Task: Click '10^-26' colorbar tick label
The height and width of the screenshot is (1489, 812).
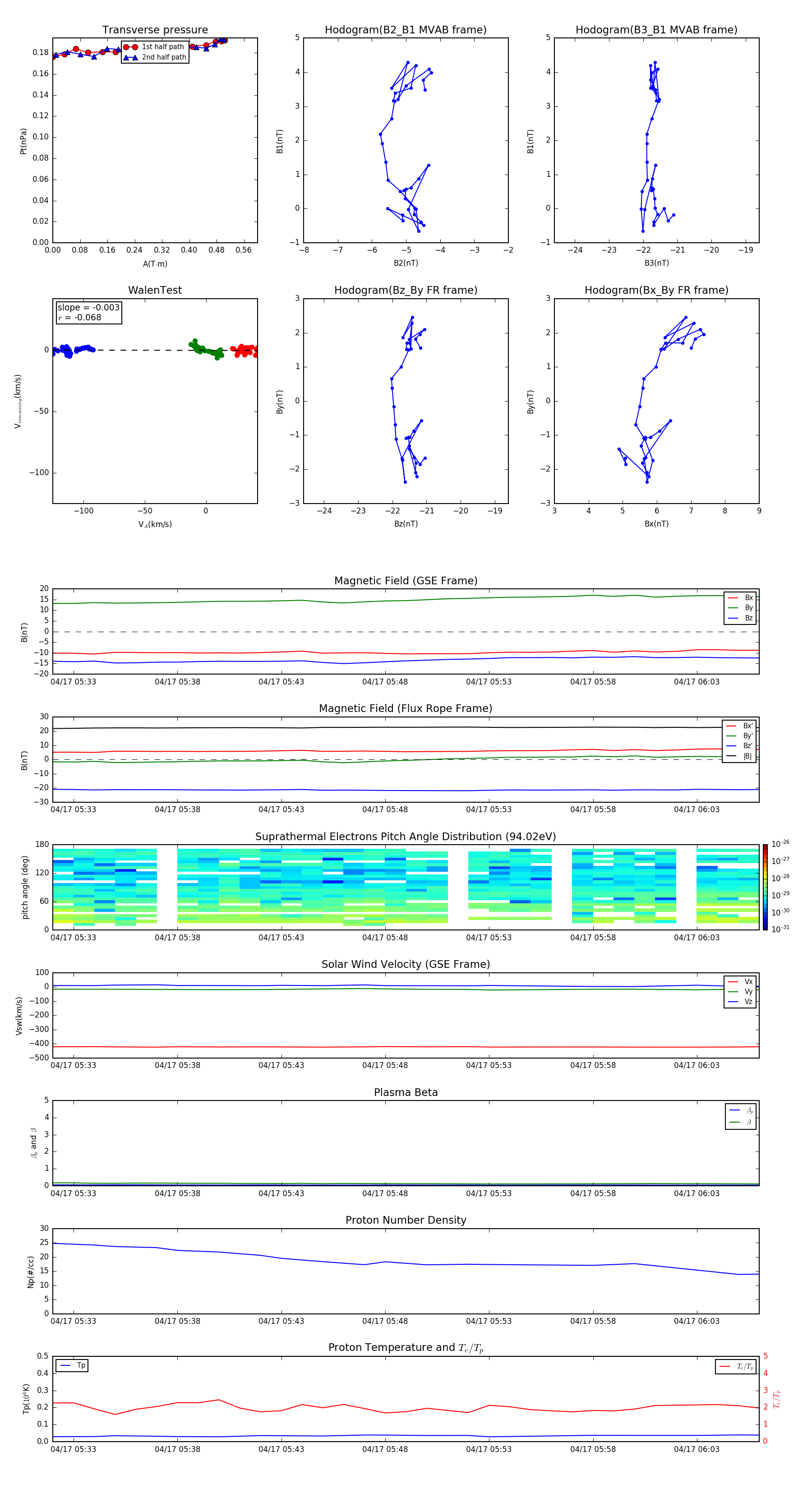Action: (780, 844)
